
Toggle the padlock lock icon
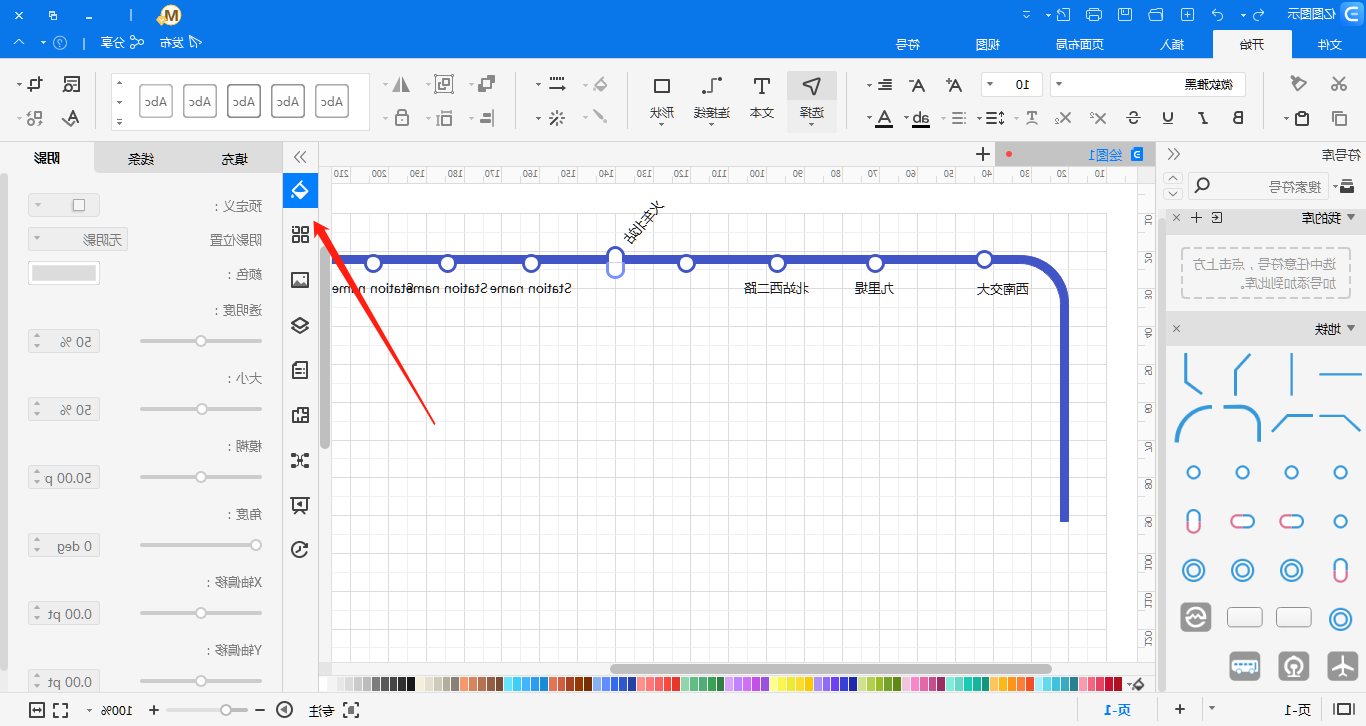tap(402, 118)
